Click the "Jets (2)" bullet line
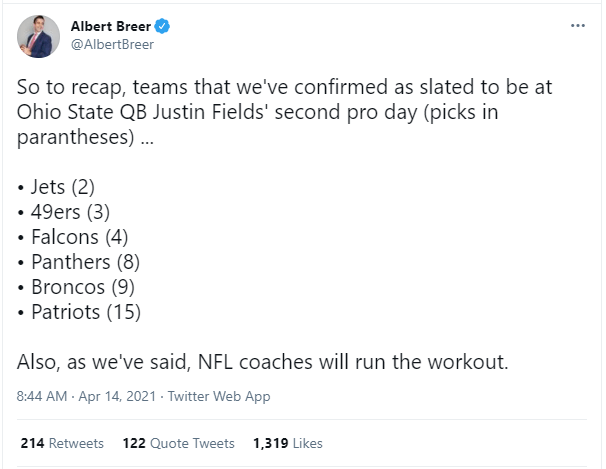606x469 pixels. click(60, 187)
